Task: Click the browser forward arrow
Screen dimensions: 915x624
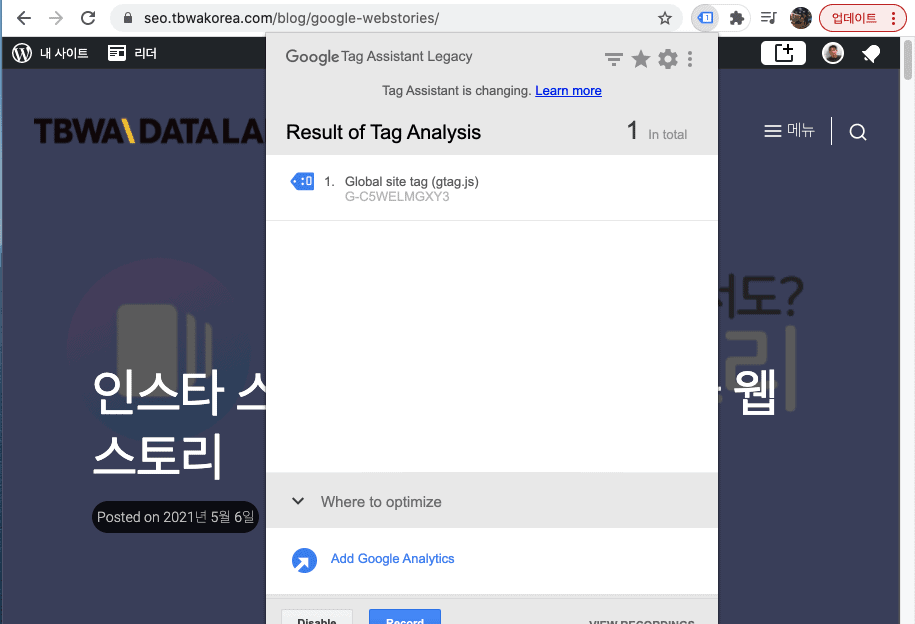Action: pyautogui.click(x=56, y=18)
